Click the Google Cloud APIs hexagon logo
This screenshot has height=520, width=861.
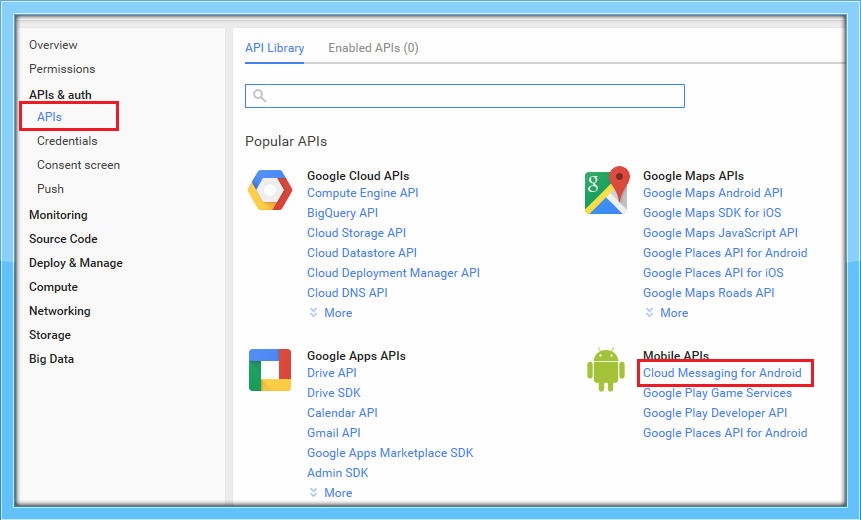click(x=270, y=190)
